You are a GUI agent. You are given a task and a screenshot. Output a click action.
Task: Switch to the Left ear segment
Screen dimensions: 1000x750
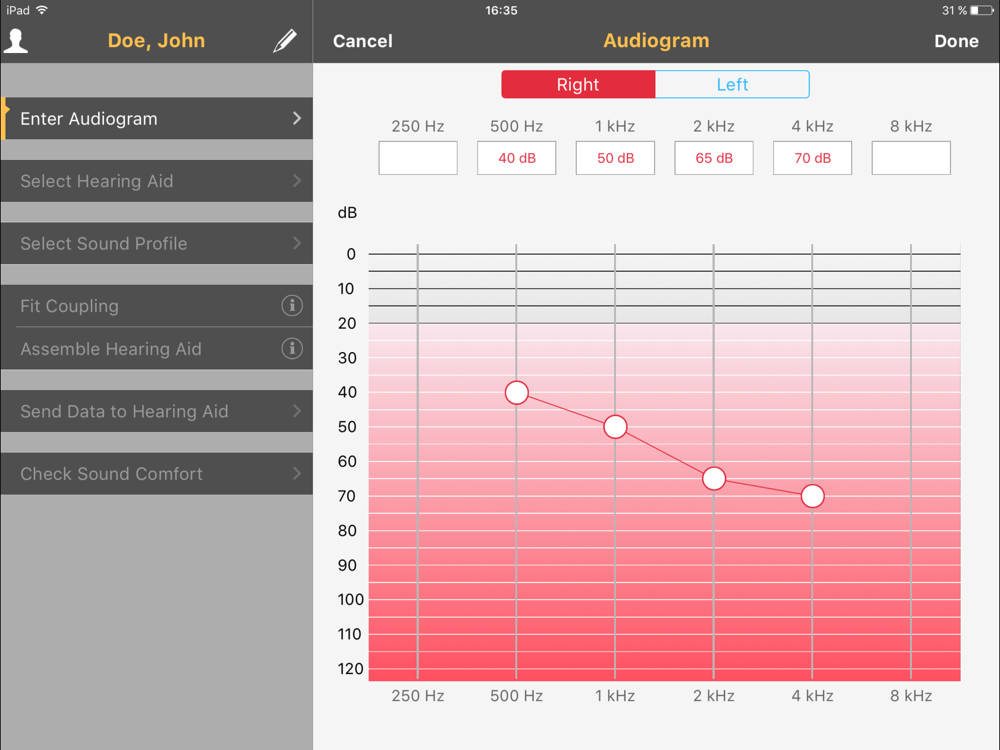pyautogui.click(x=732, y=84)
